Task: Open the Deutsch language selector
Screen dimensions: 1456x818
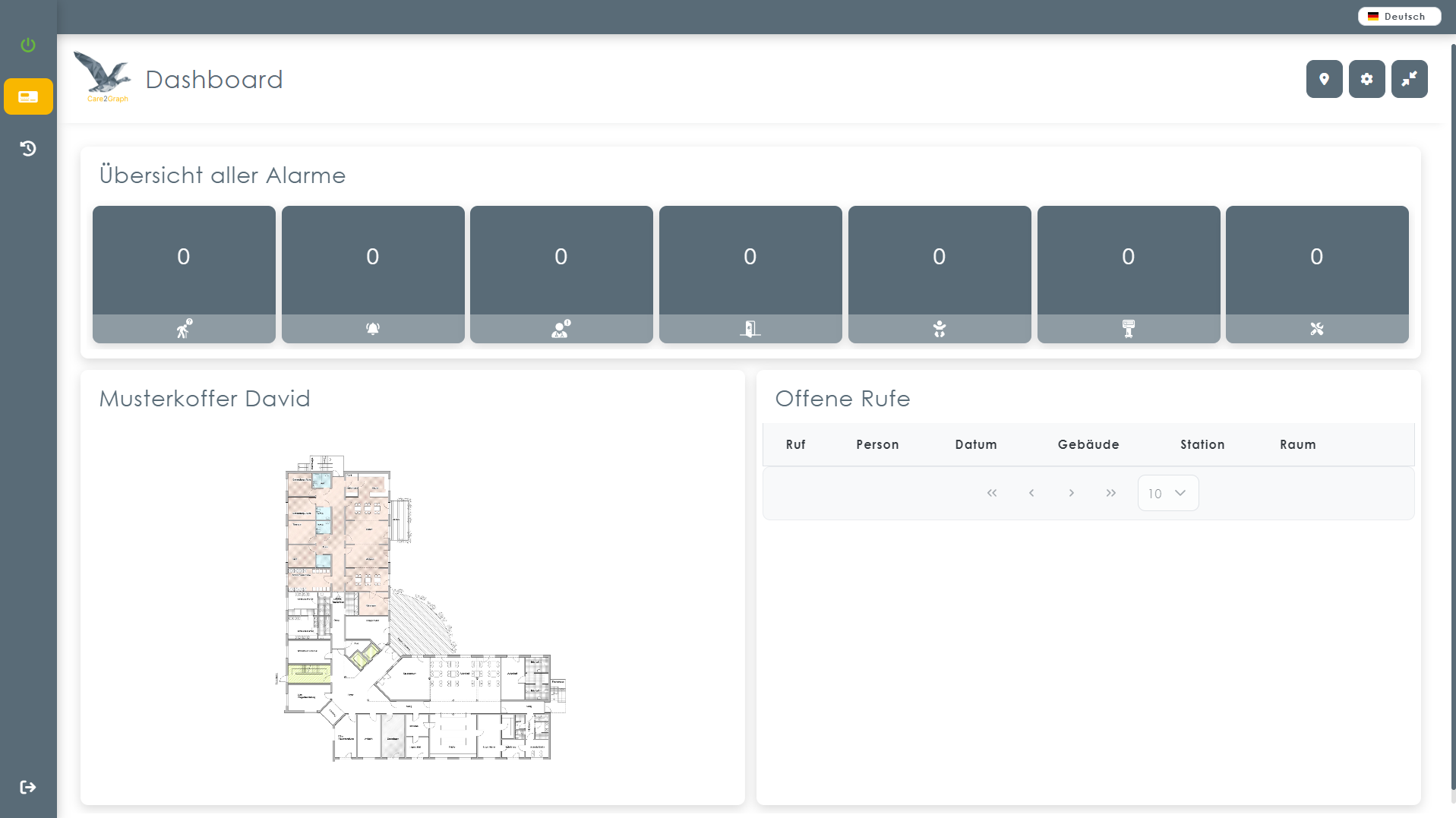Action: (x=1398, y=17)
